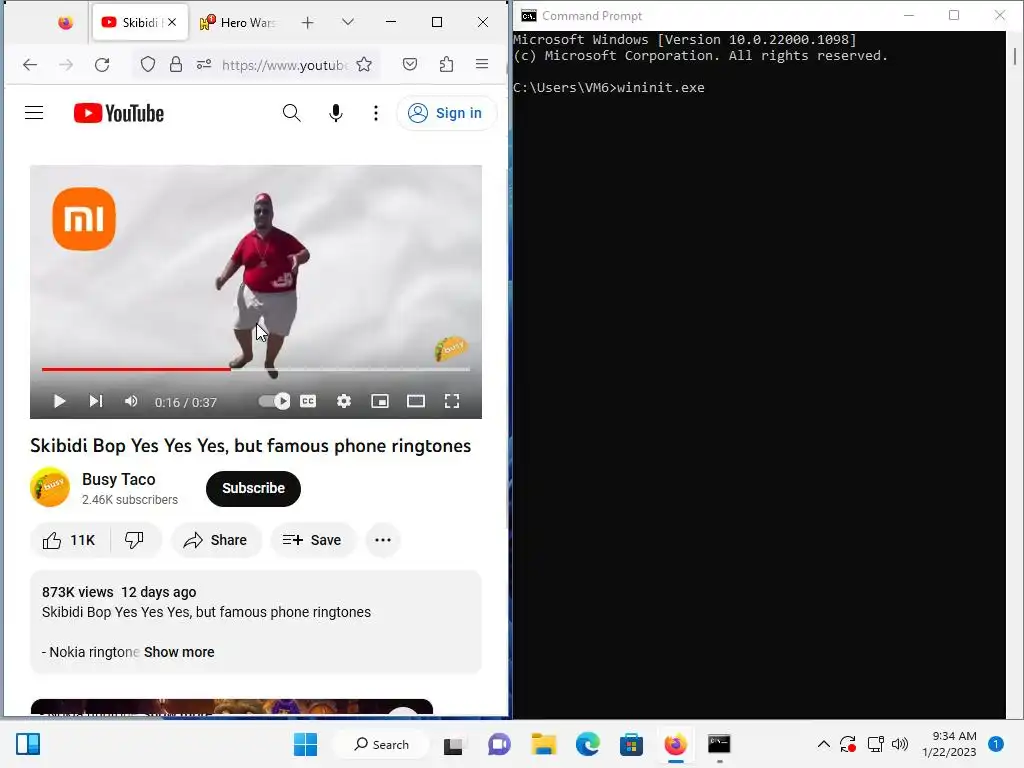The image size is (1024, 768).
Task: Share the video
Action: [216, 540]
